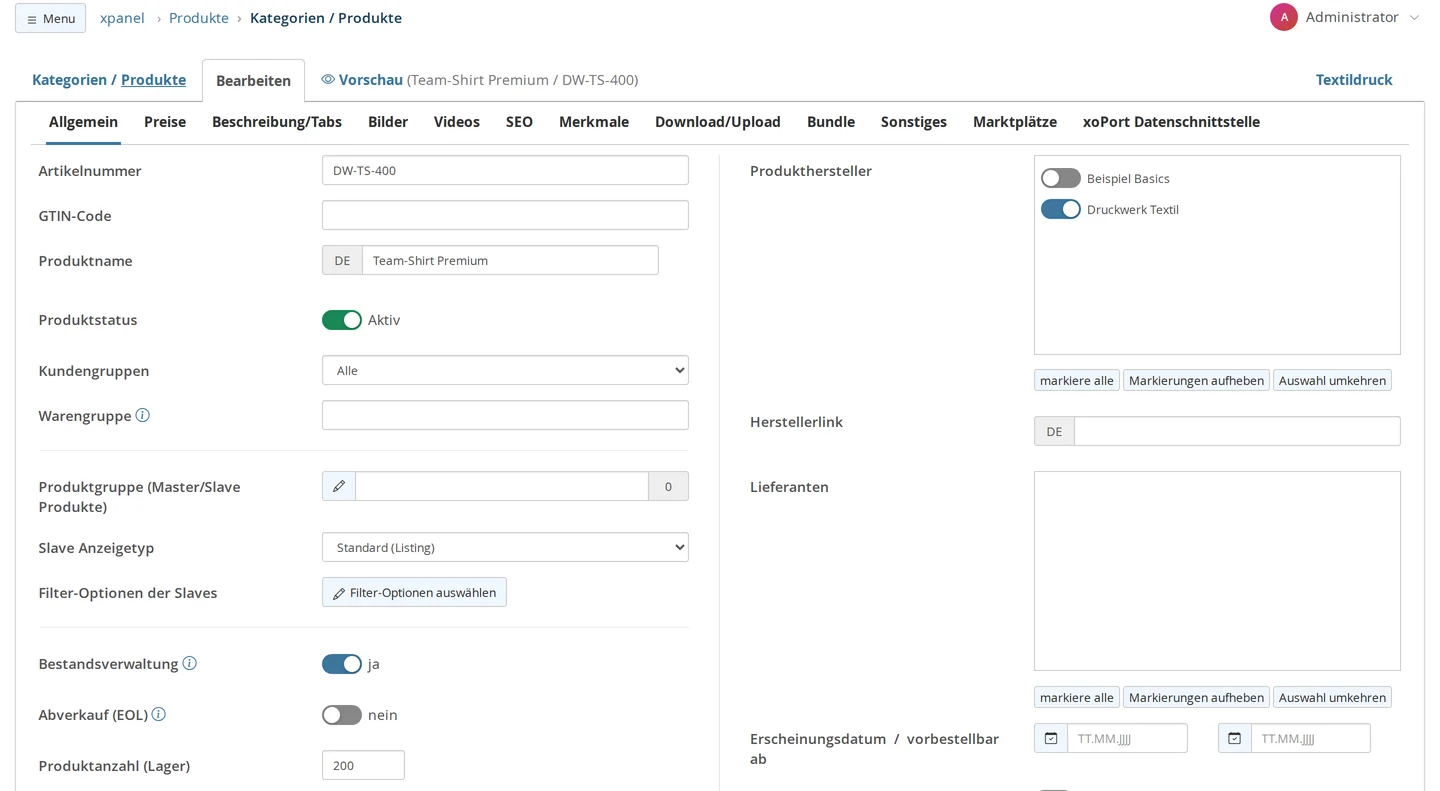Select the Bearbeiten tab

click(254, 81)
